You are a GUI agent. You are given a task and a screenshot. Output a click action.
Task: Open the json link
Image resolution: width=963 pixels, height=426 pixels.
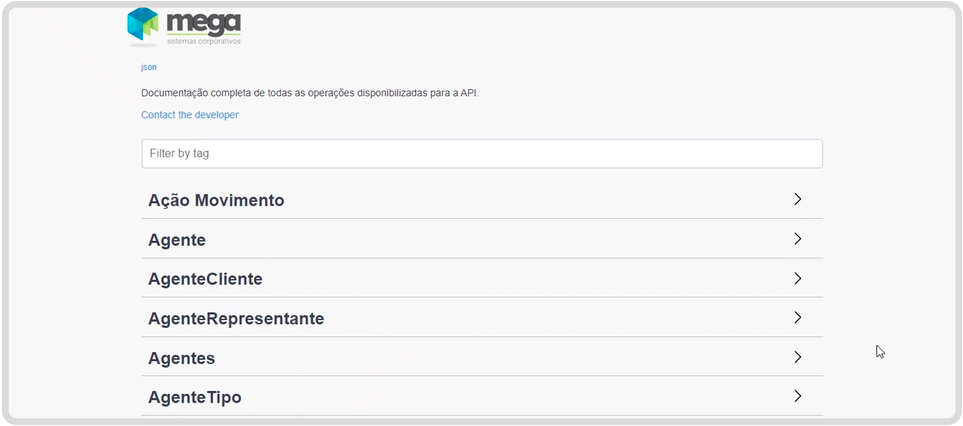(149, 67)
